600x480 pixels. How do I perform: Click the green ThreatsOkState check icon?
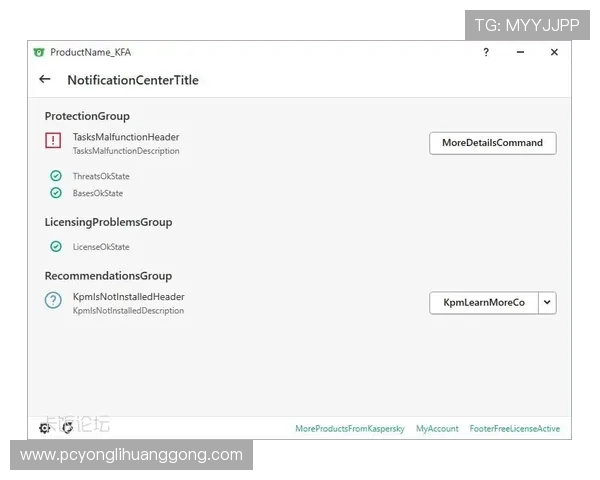pyautogui.click(x=56, y=176)
